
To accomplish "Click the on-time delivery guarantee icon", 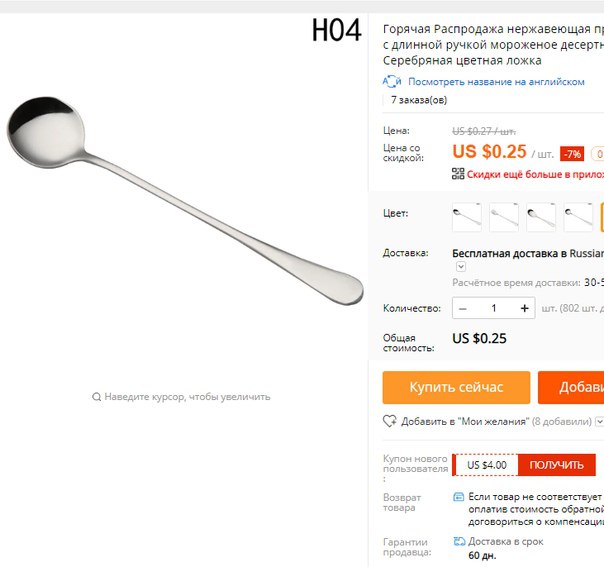I will (459, 541).
